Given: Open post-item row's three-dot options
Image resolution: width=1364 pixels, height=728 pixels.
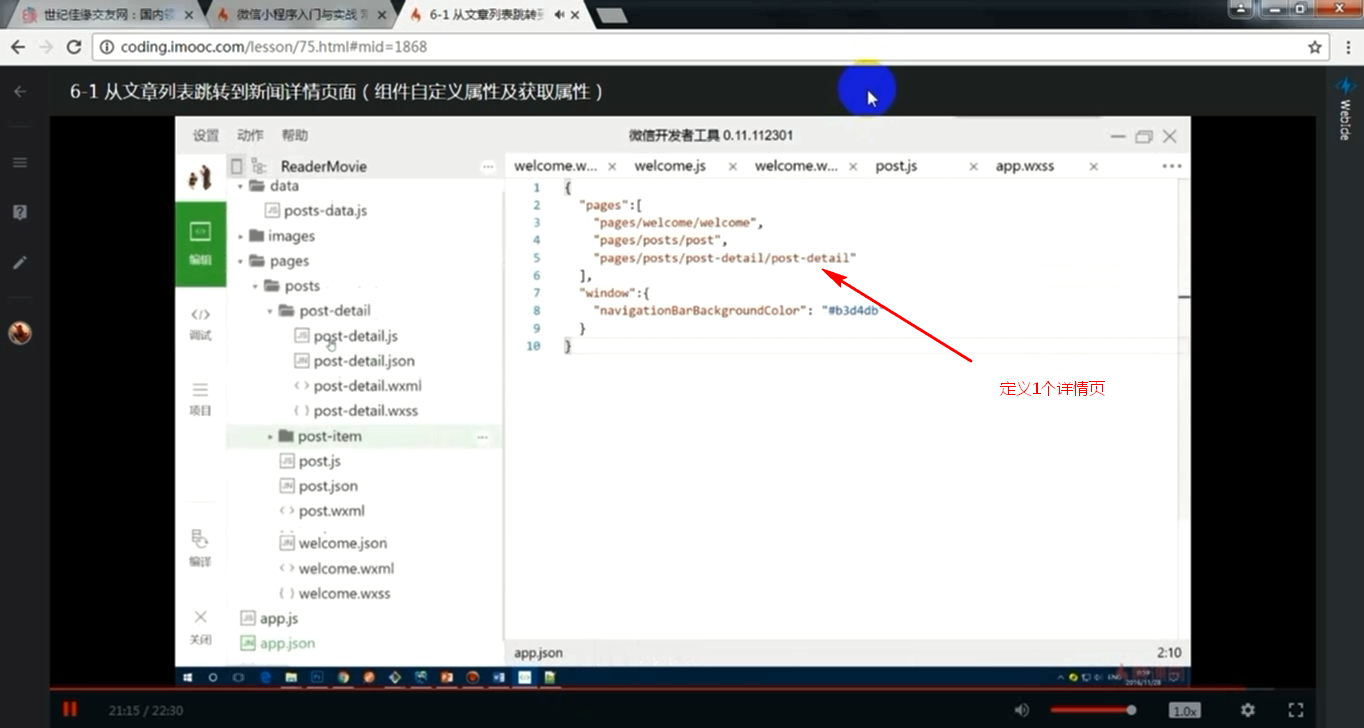Looking at the screenshot, I should 482,437.
